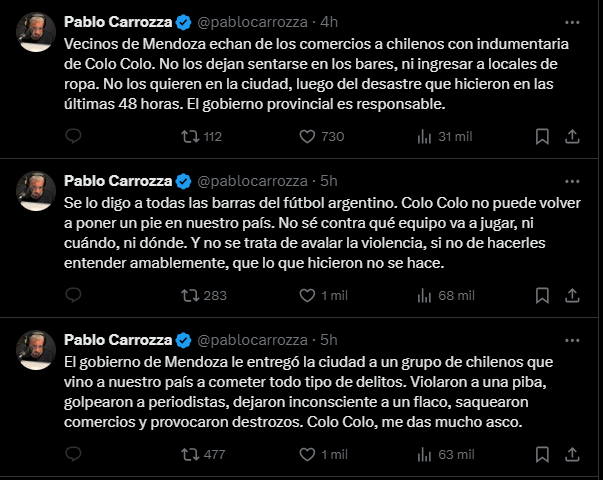Open more options on first tweet

click(572, 22)
